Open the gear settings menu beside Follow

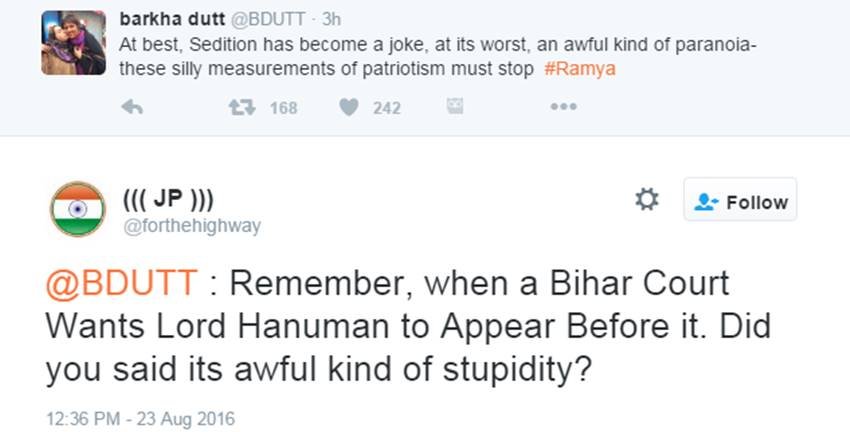click(647, 200)
